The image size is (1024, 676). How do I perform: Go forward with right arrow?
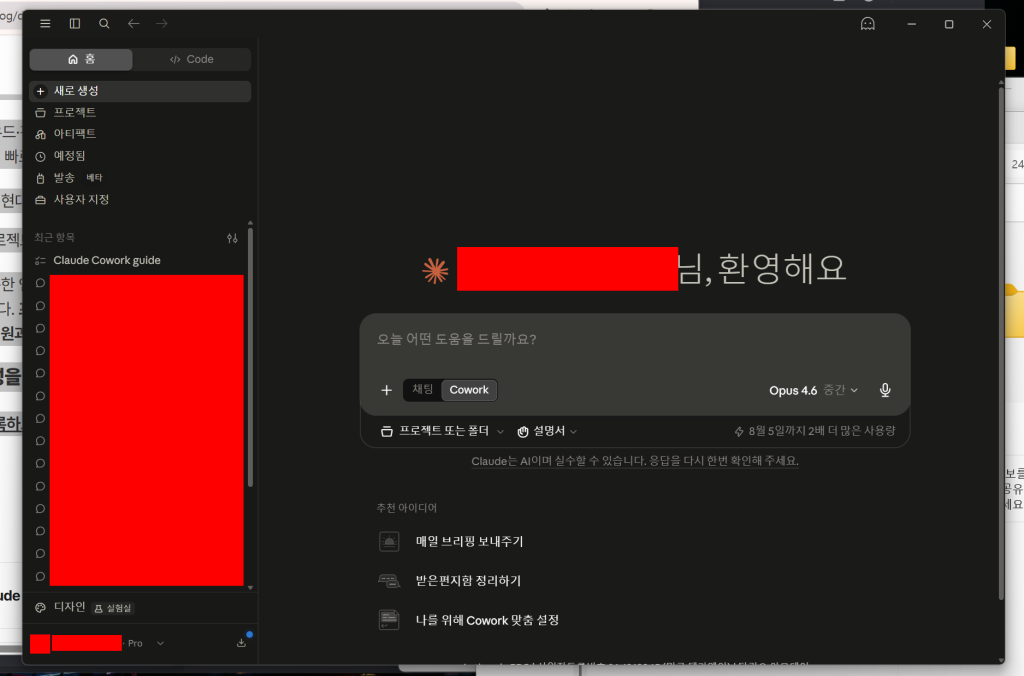162,24
